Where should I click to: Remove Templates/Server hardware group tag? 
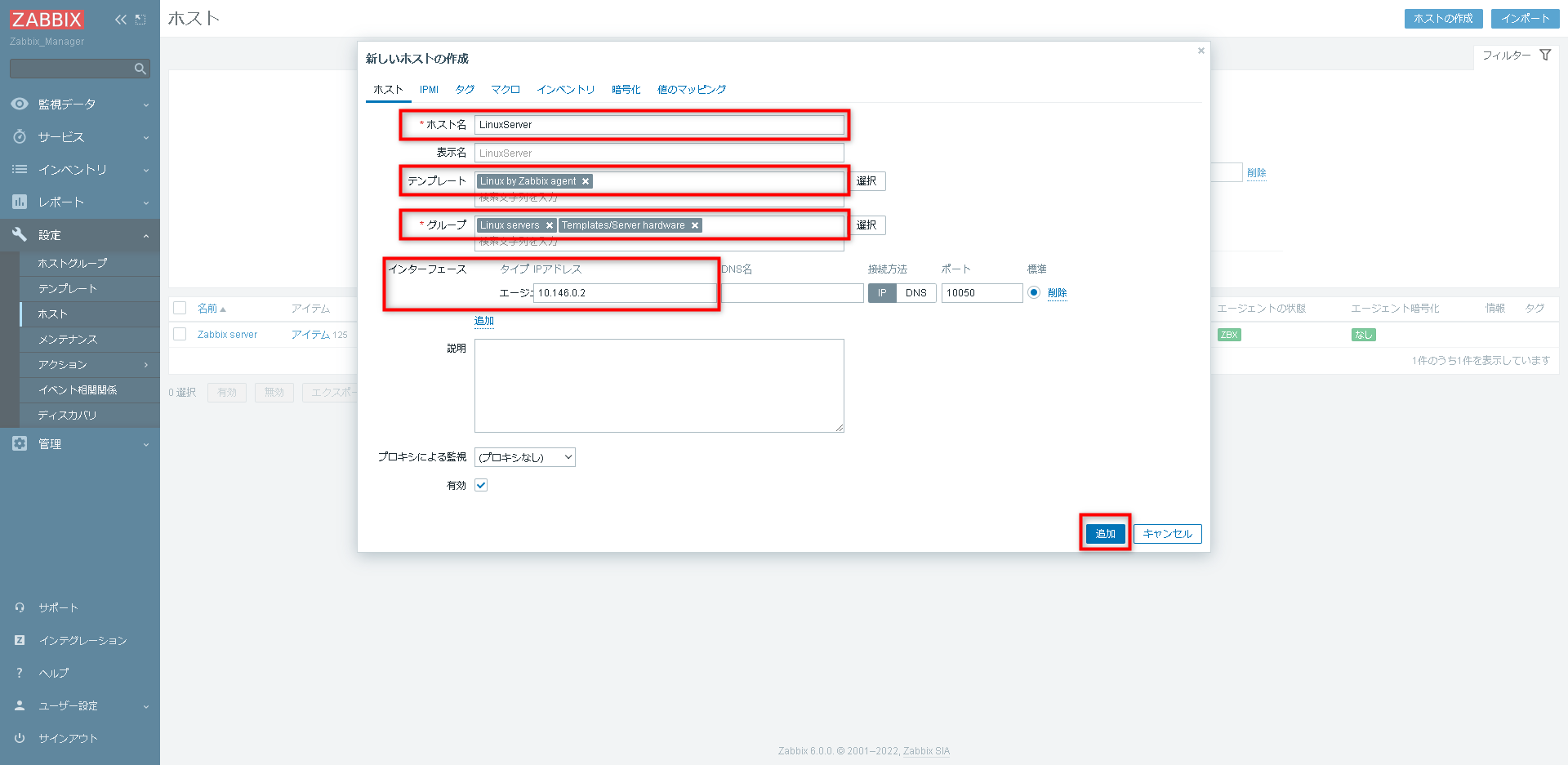coord(695,225)
